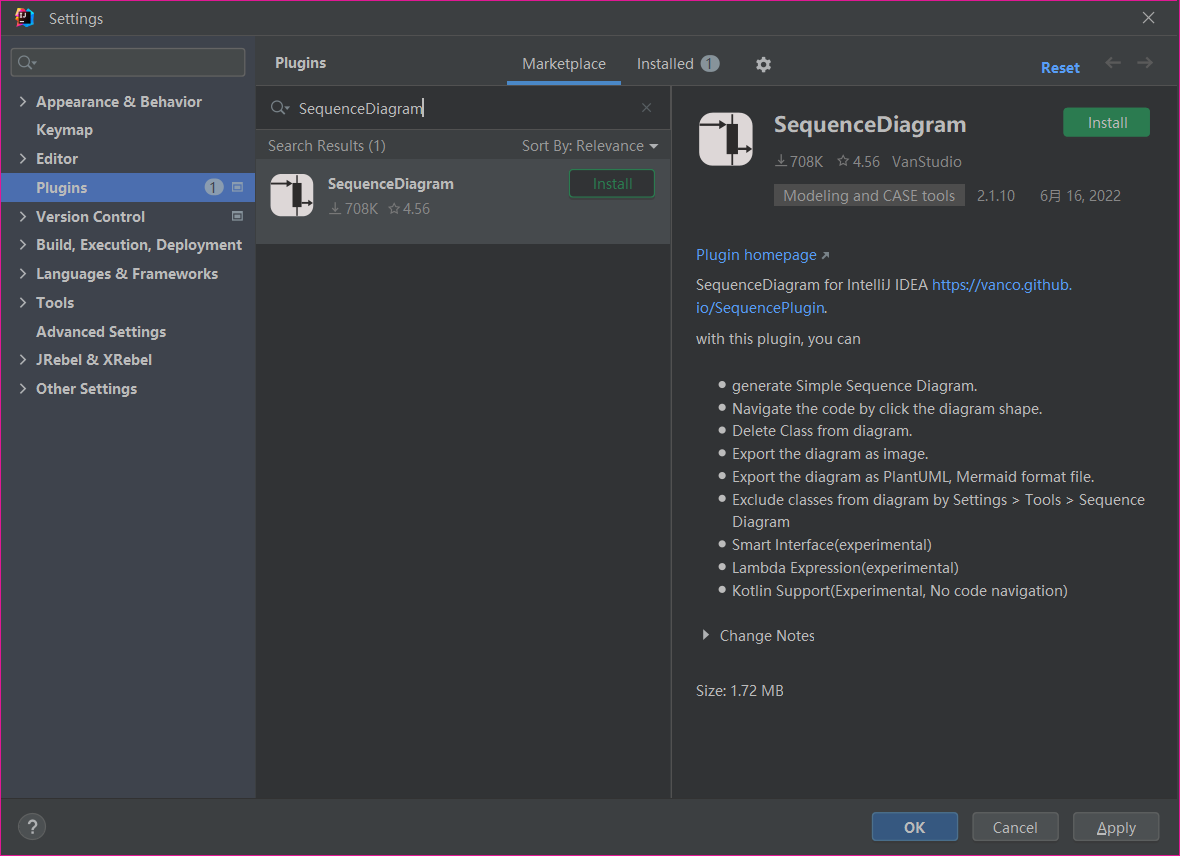This screenshot has height=856, width=1180.
Task: Click the project-level icon beside Plugins
Action: pos(238,187)
